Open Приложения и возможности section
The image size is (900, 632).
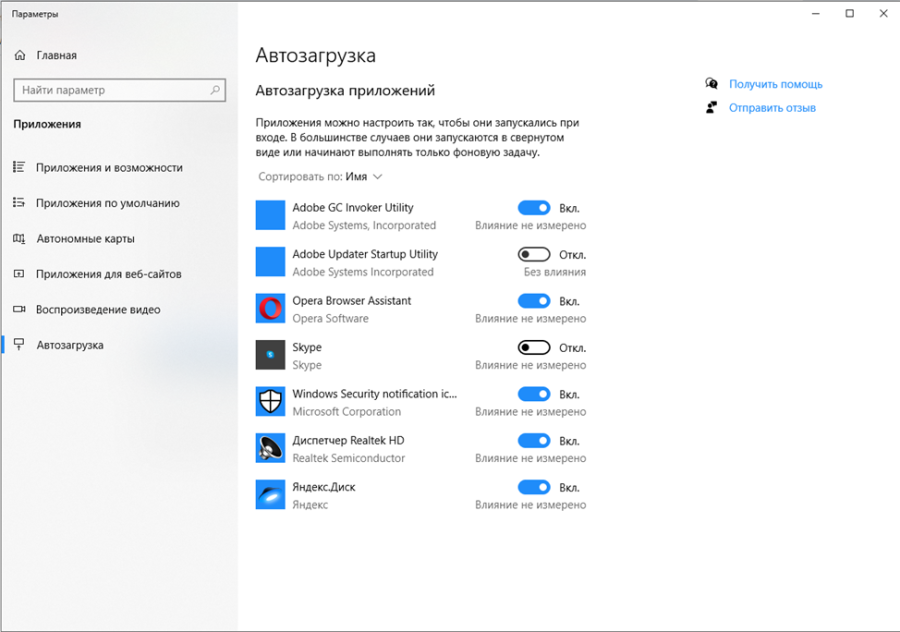[109, 168]
